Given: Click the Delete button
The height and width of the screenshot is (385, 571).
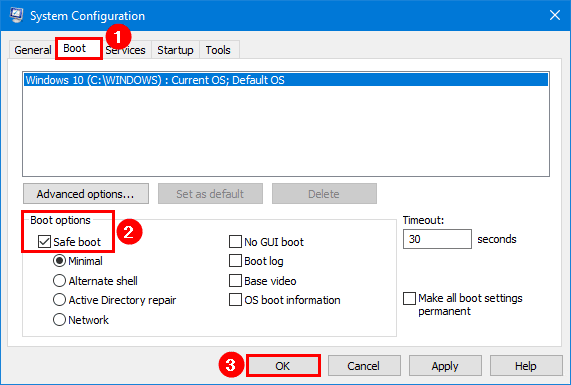Looking at the screenshot, I should point(324,194).
